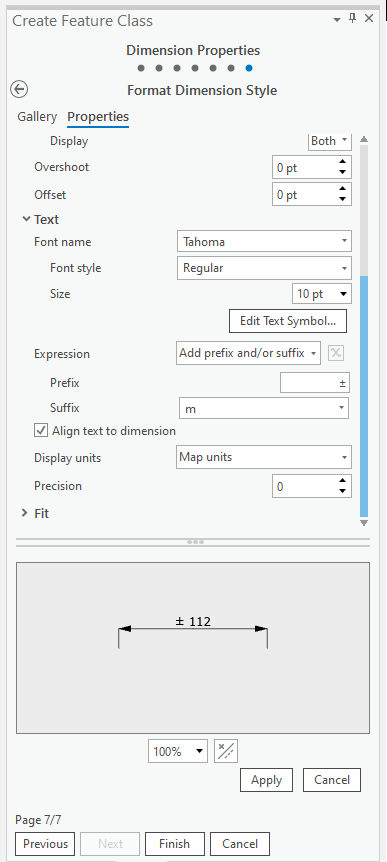The height and width of the screenshot is (862, 387).
Task: Decrease the Overshoot value with down arrow
Action: [x=342, y=172]
